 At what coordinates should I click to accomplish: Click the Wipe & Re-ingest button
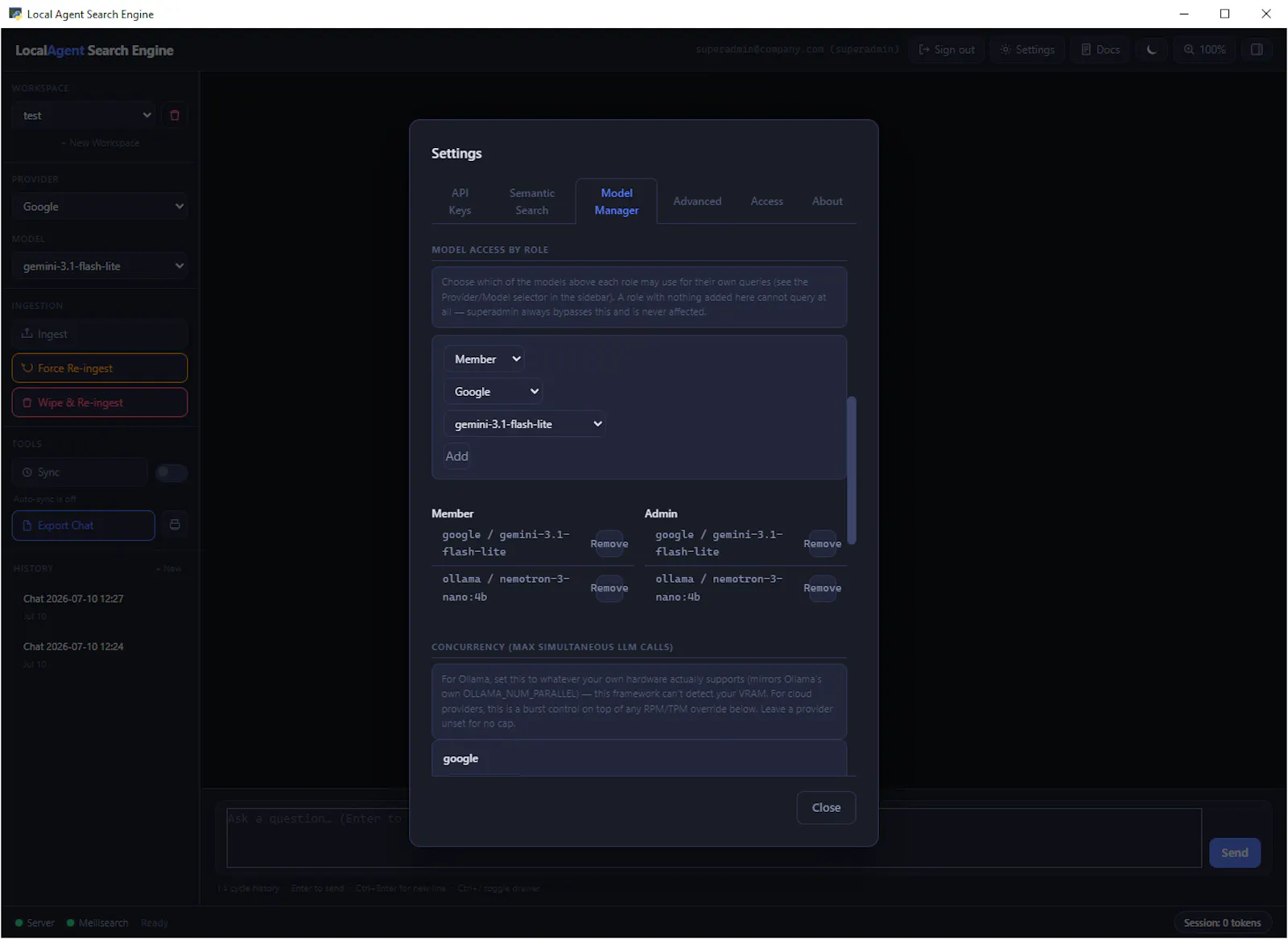tap(100, 403)
